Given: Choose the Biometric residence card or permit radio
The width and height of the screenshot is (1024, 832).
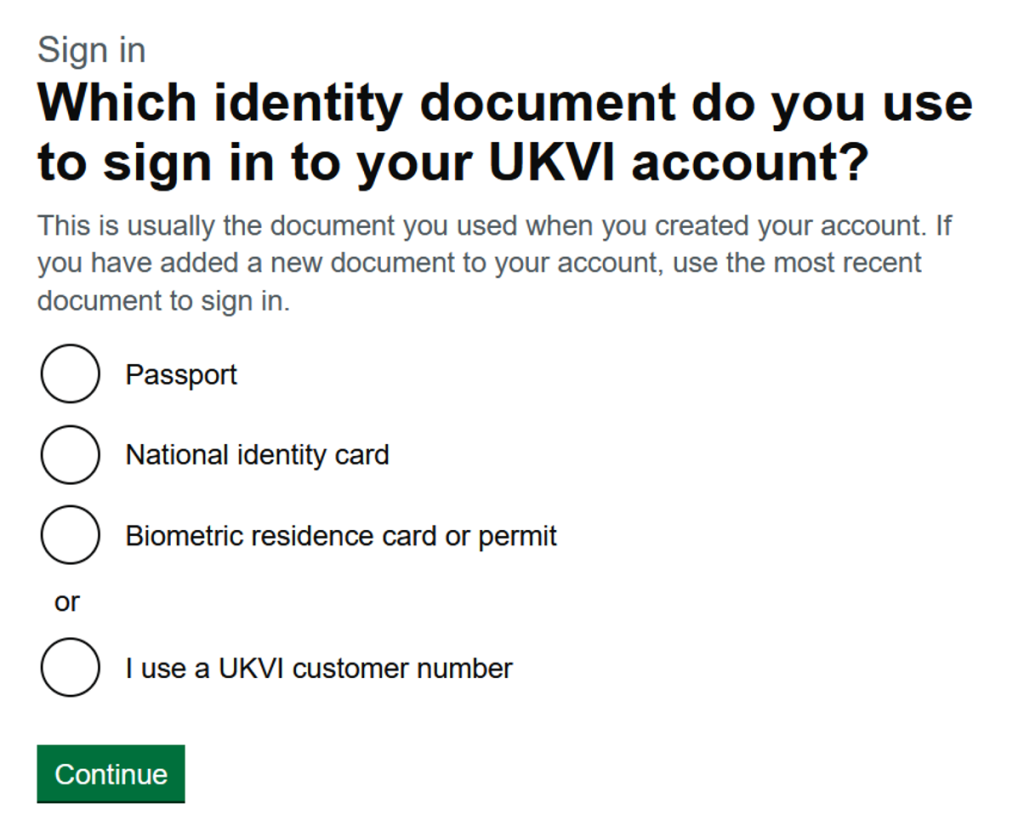Looking at the screenshot, I should coord(70,535).
